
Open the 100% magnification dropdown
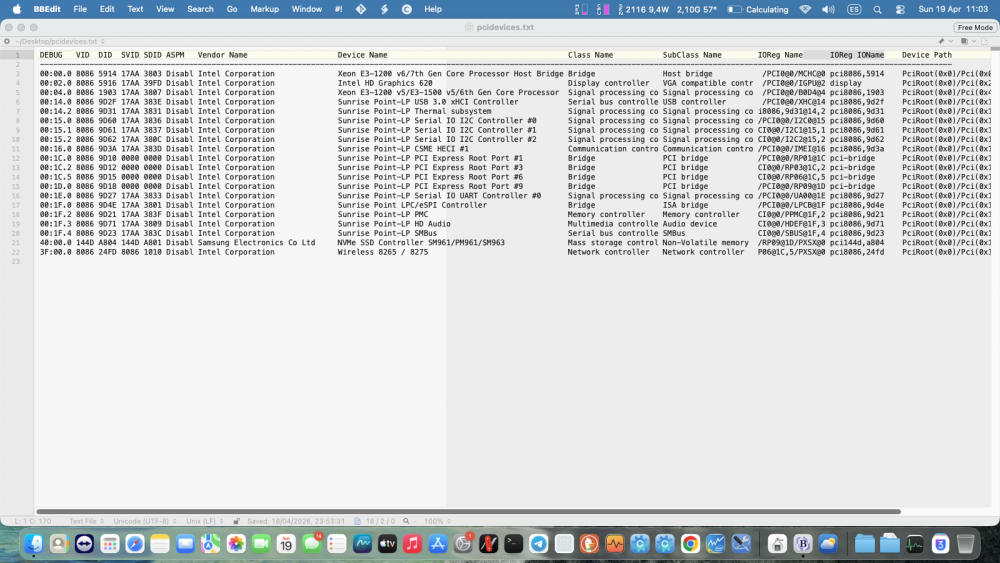coord(438,521)
